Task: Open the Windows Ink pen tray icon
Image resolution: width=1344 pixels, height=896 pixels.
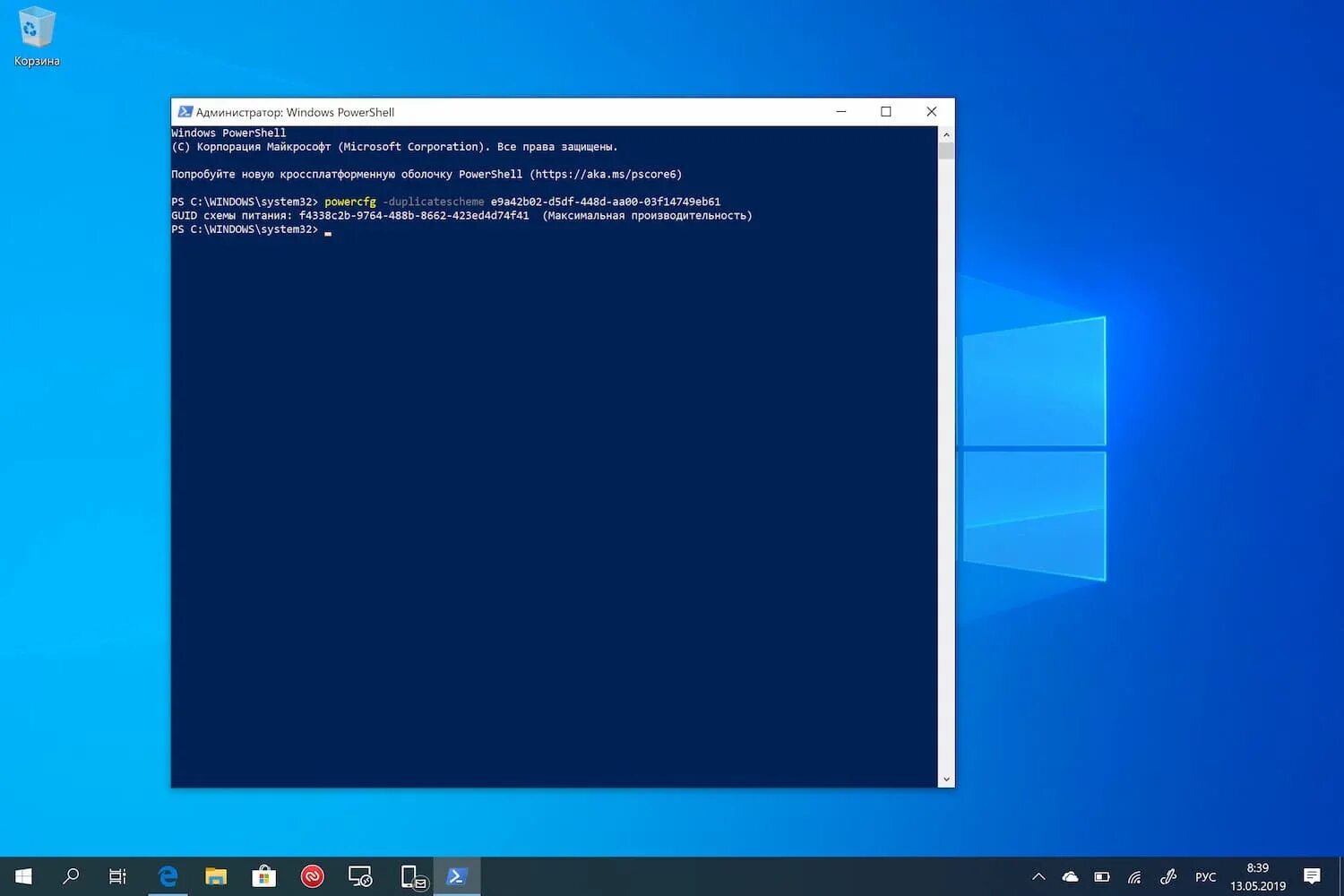Action: click(x=1167, y=876)
